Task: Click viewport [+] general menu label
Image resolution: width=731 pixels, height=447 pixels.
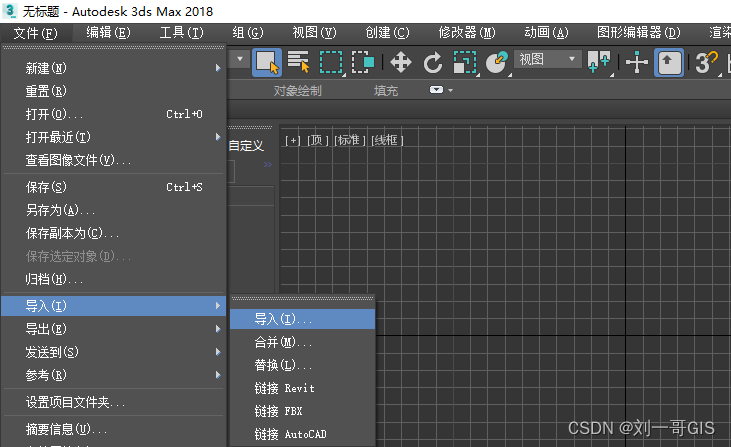Action: pyautogui.click(x=293, y=140)
